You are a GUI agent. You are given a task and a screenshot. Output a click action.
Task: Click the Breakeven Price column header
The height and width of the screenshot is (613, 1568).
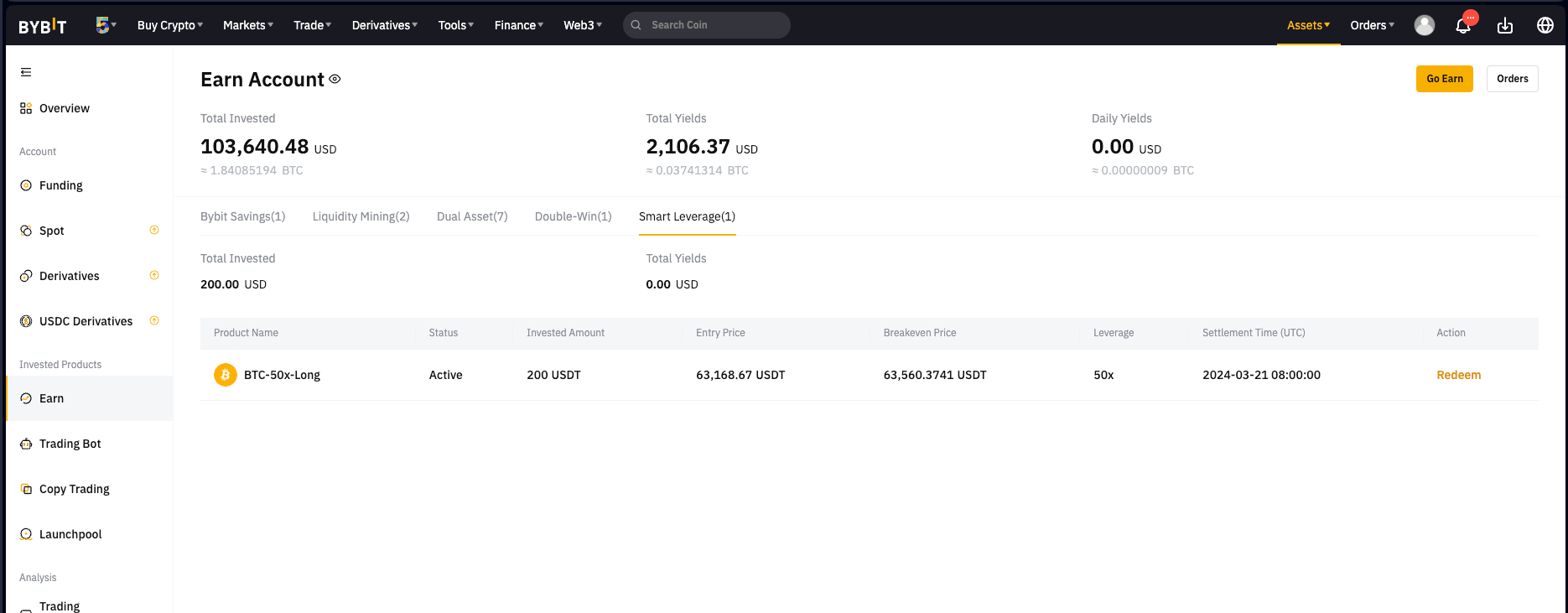920,333
